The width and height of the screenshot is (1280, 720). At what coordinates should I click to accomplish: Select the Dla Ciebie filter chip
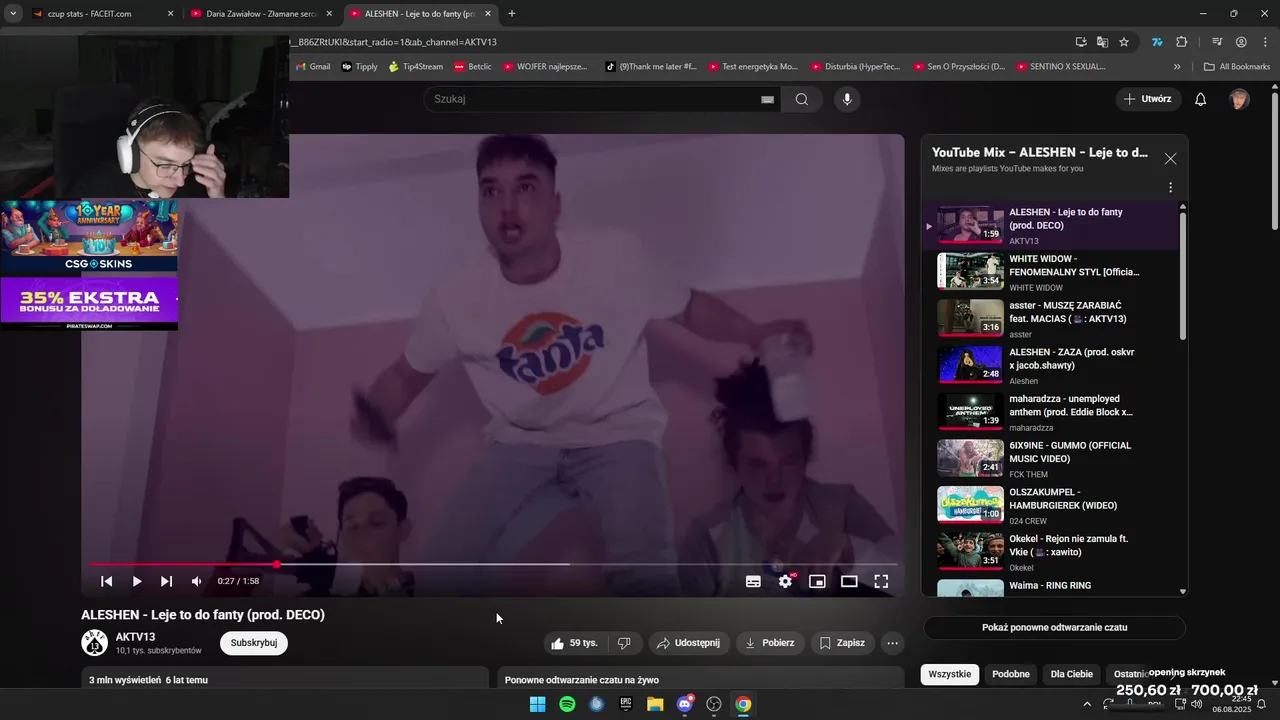pos(1072,674)
